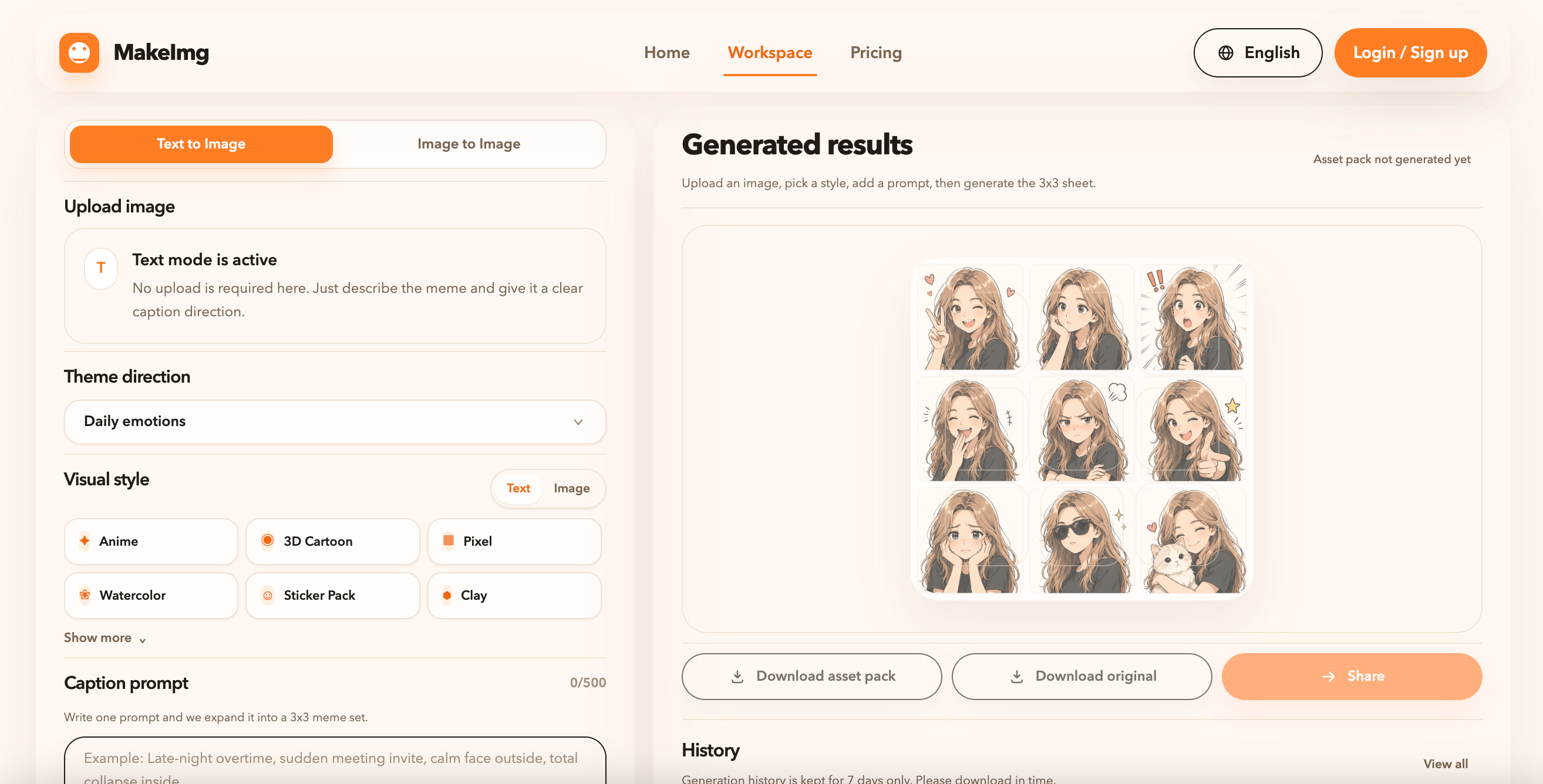Screen dimensions: 1543x784
Task: Click the Clay hexagon icon
Action: [x=447, y=596]
